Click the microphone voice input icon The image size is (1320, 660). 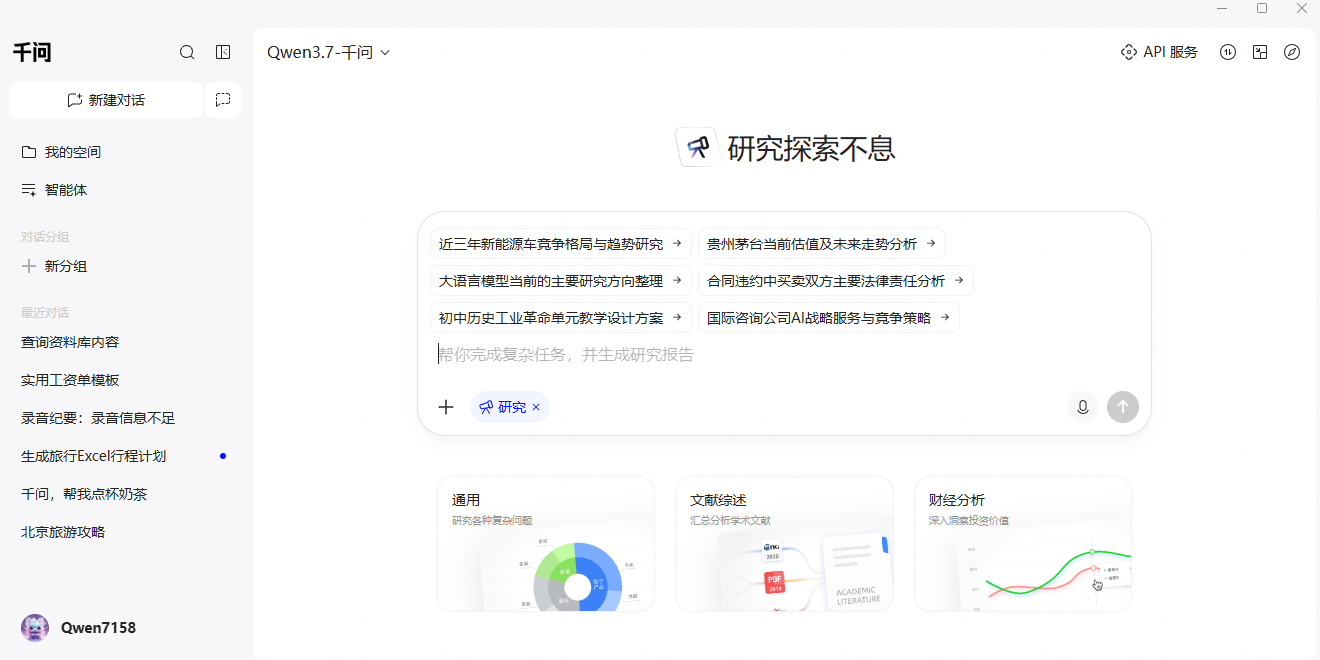[1082, 407]
